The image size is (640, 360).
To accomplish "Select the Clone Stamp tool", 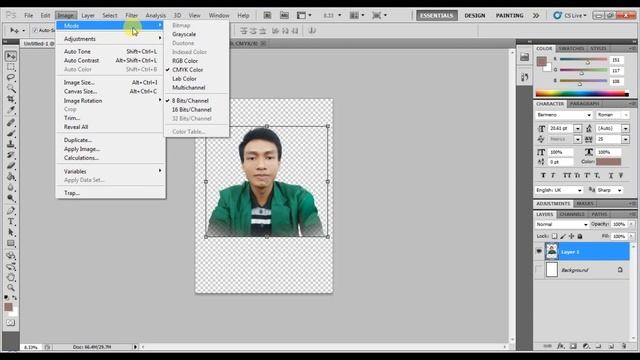I will (x=11, y=144).
